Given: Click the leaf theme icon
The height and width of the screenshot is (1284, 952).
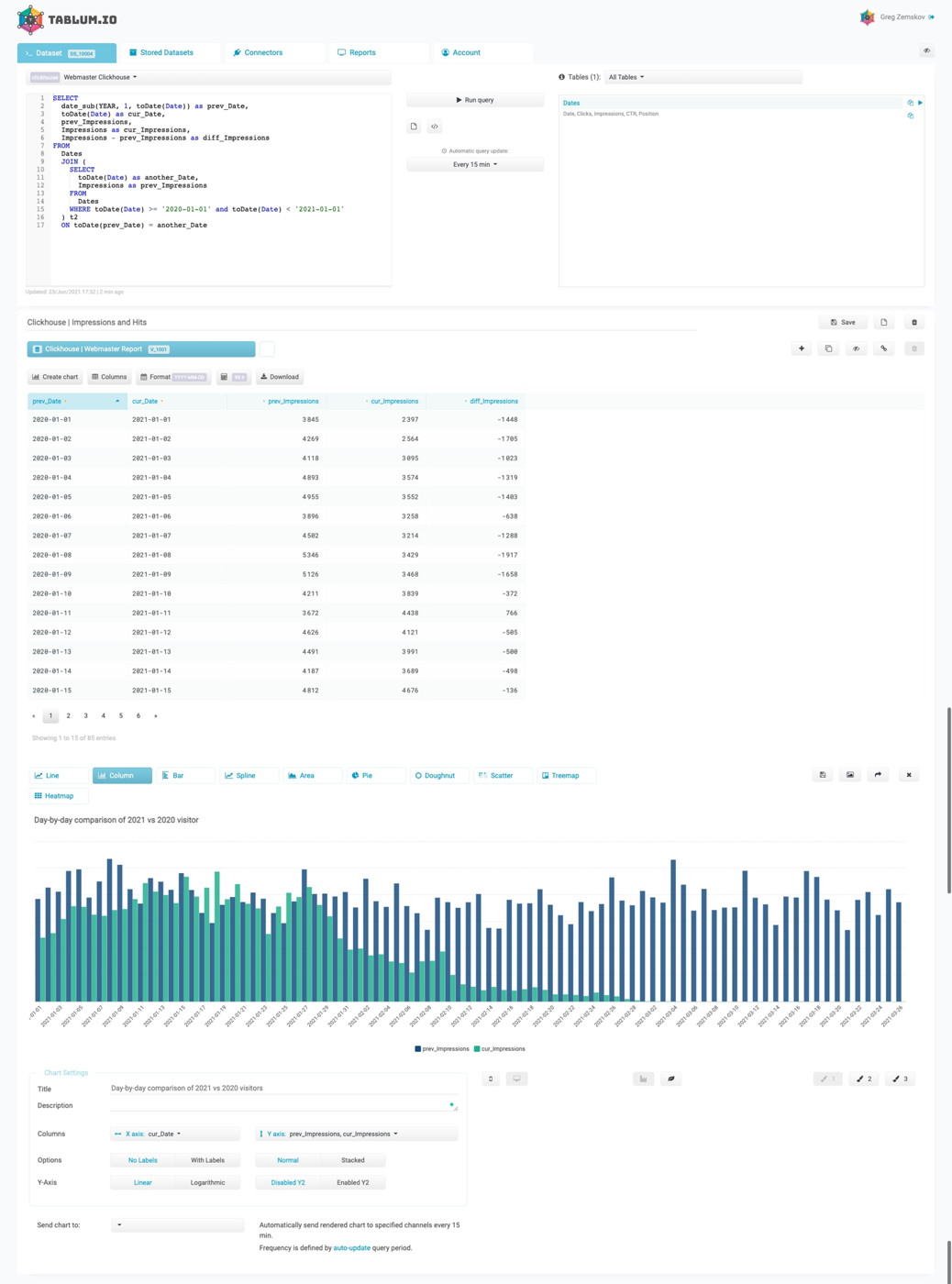Looking at the screenshot, I should pos(670,1079).
